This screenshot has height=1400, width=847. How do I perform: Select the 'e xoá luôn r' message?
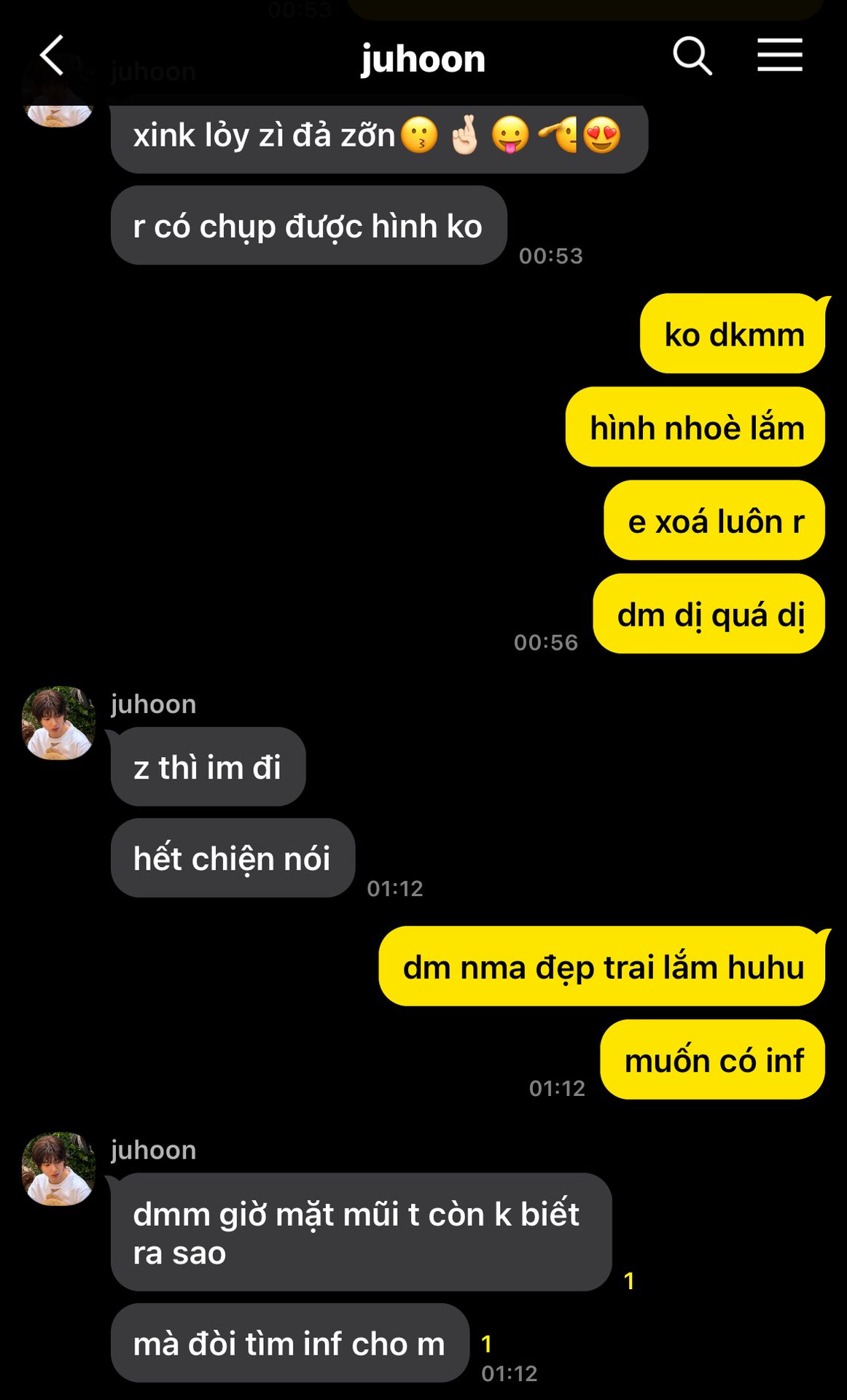[x=714, y=521]
